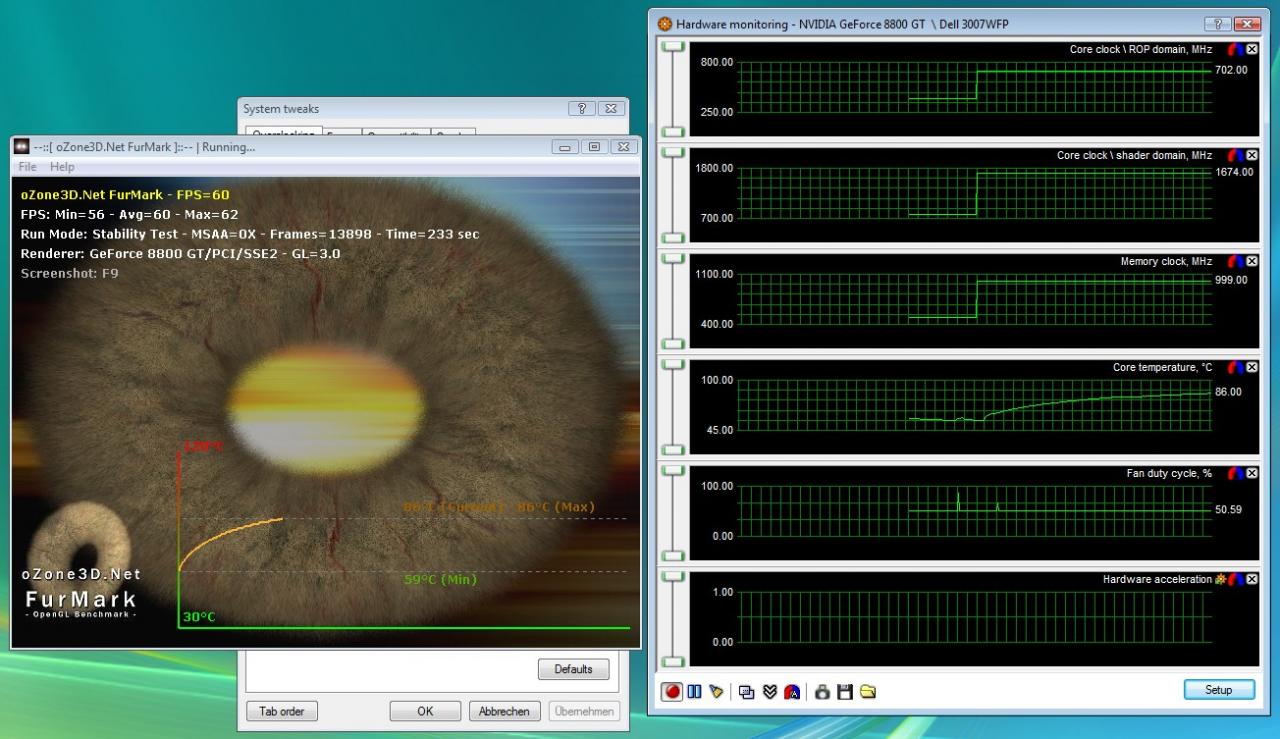Click the 'Fan duty cycle, %' graph label
The image size is (1280, 739).
tap(1169, 473)
